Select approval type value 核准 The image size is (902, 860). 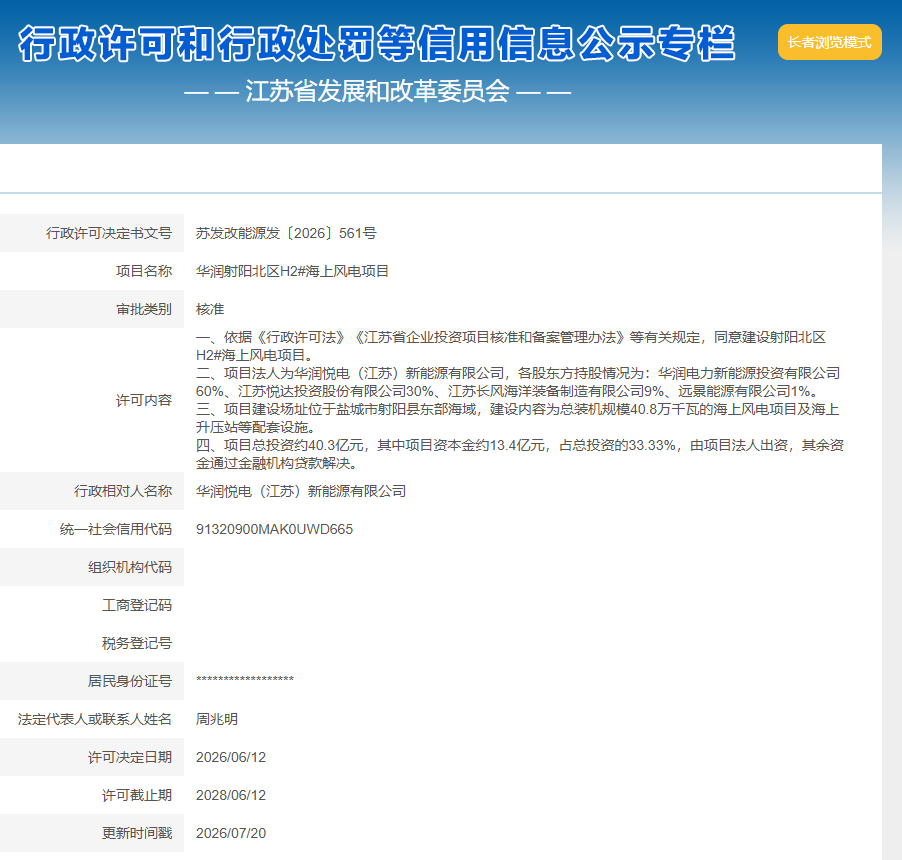pos(210,309)
